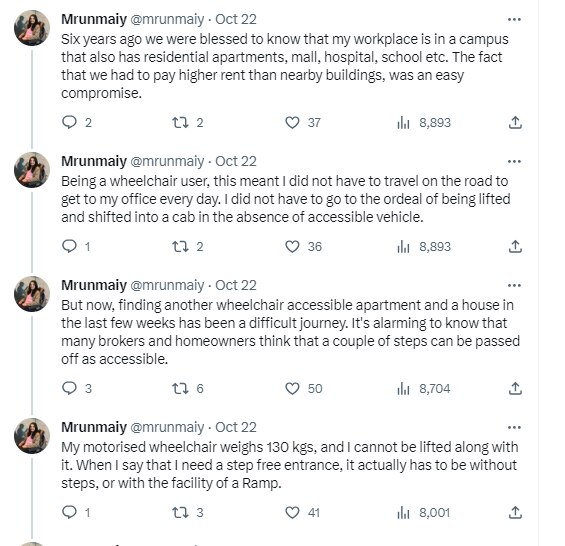Retweet the tweet about brokers and homeowners
Image resolution: width=565 pixels, height=546 pixels.
(x=187, y=389)
